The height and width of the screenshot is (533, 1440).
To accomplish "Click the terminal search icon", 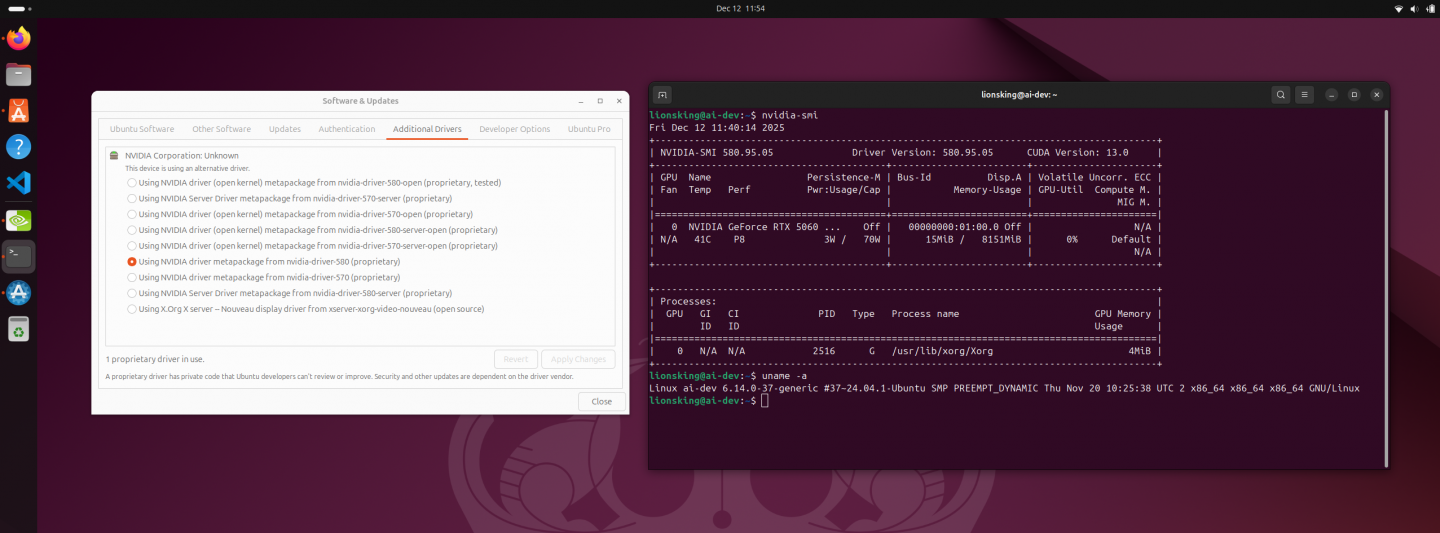I will (1280, 95).
